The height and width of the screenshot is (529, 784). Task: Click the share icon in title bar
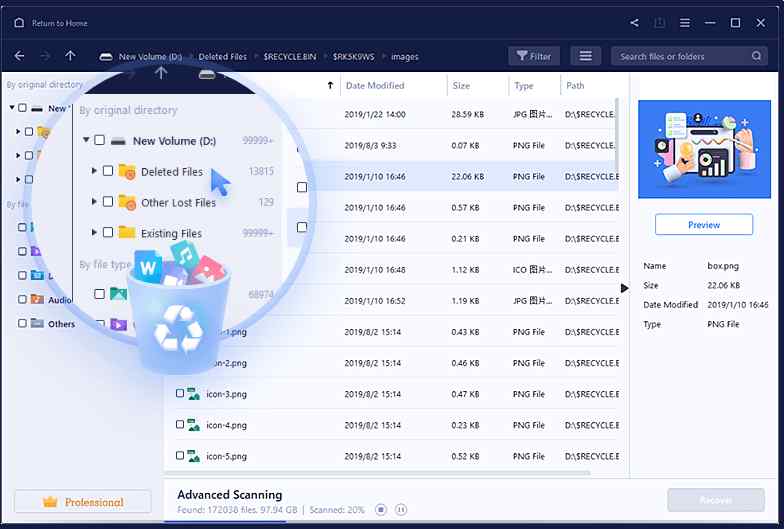(x=634, y=23)
